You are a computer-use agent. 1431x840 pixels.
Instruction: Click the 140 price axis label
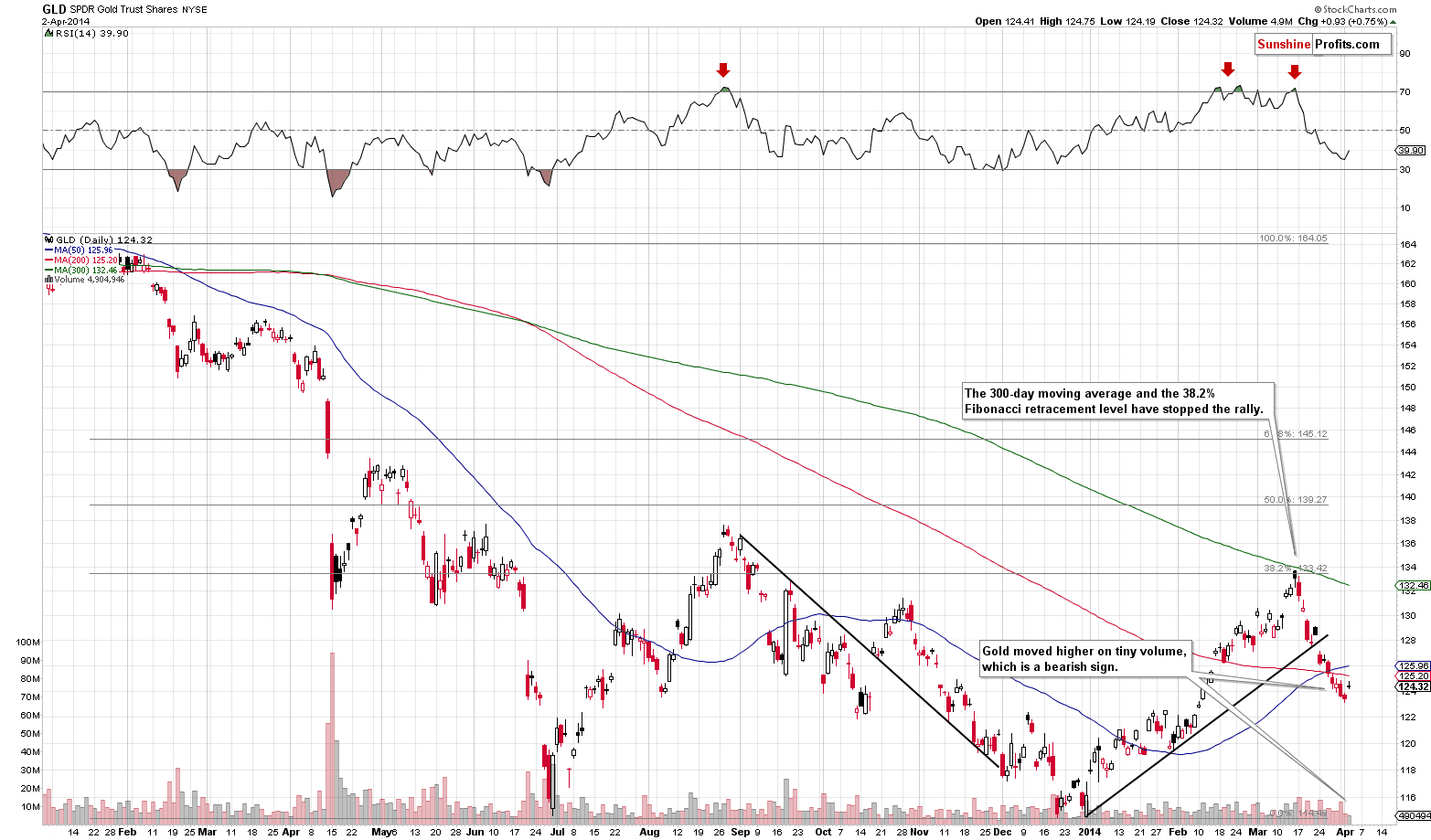[1408, 496]
